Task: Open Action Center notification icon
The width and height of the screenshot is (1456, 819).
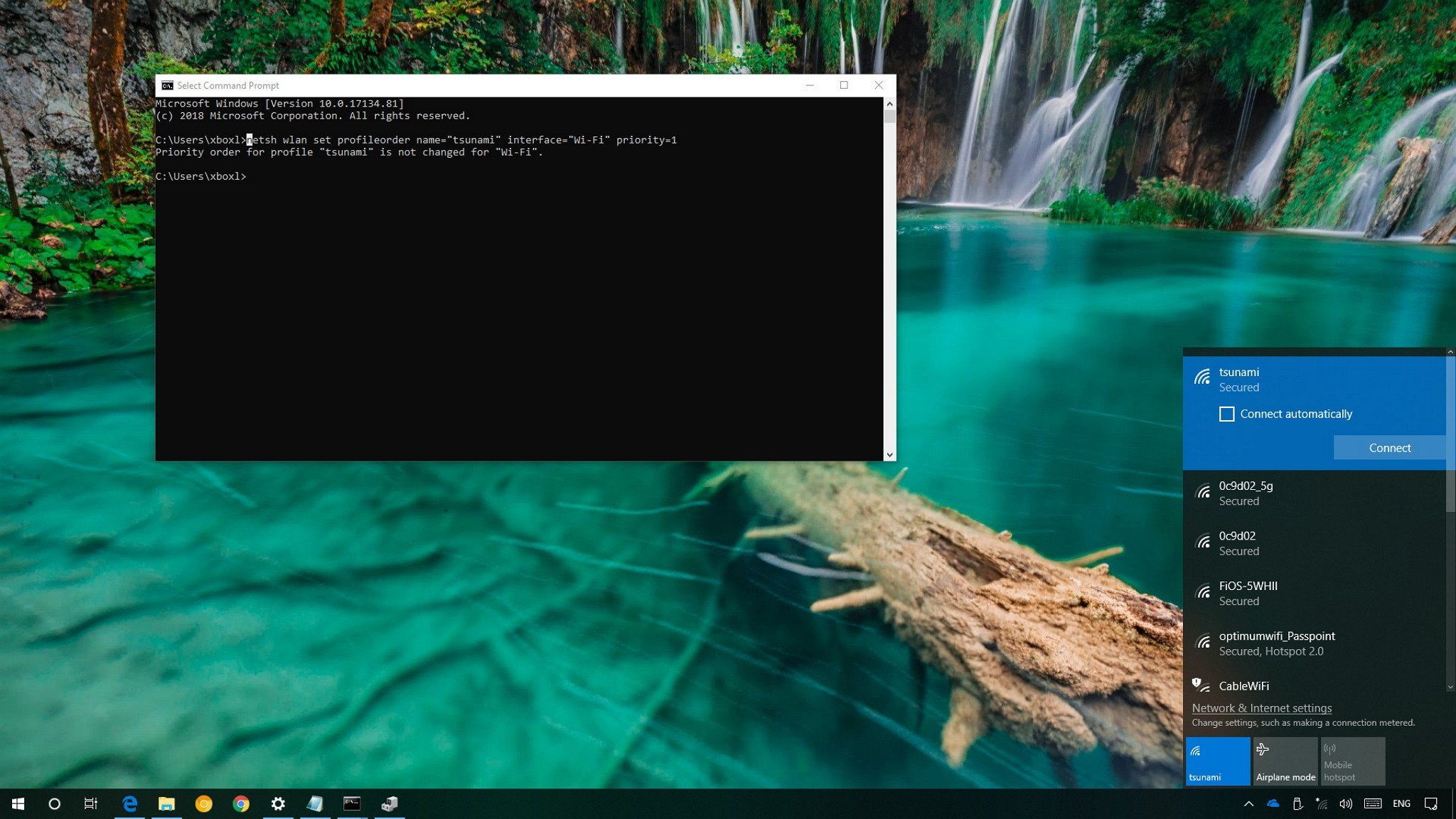Action: coord(1431,804)
